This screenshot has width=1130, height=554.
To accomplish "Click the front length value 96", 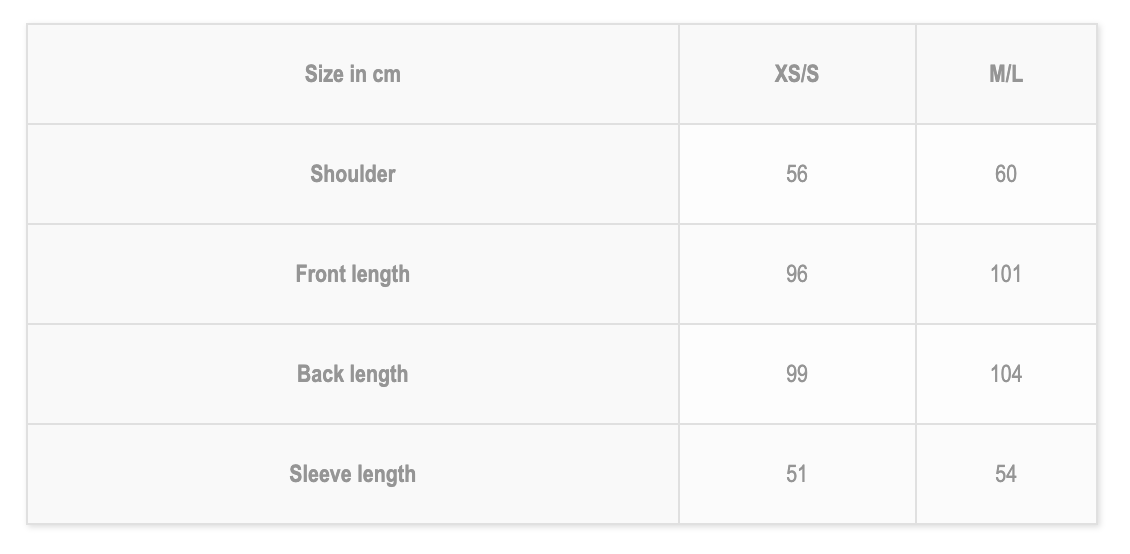I will click(x=796, y=274).
